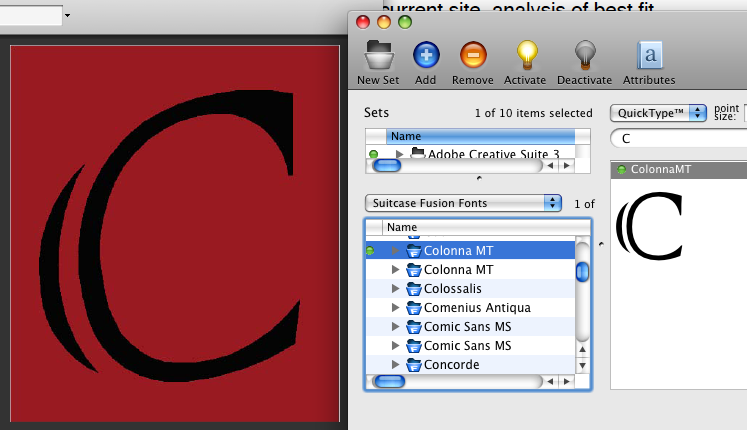Click the fonts list scroll up arrow
The height and width of the screenshot is (430, 747).
(x=582, y=349)
